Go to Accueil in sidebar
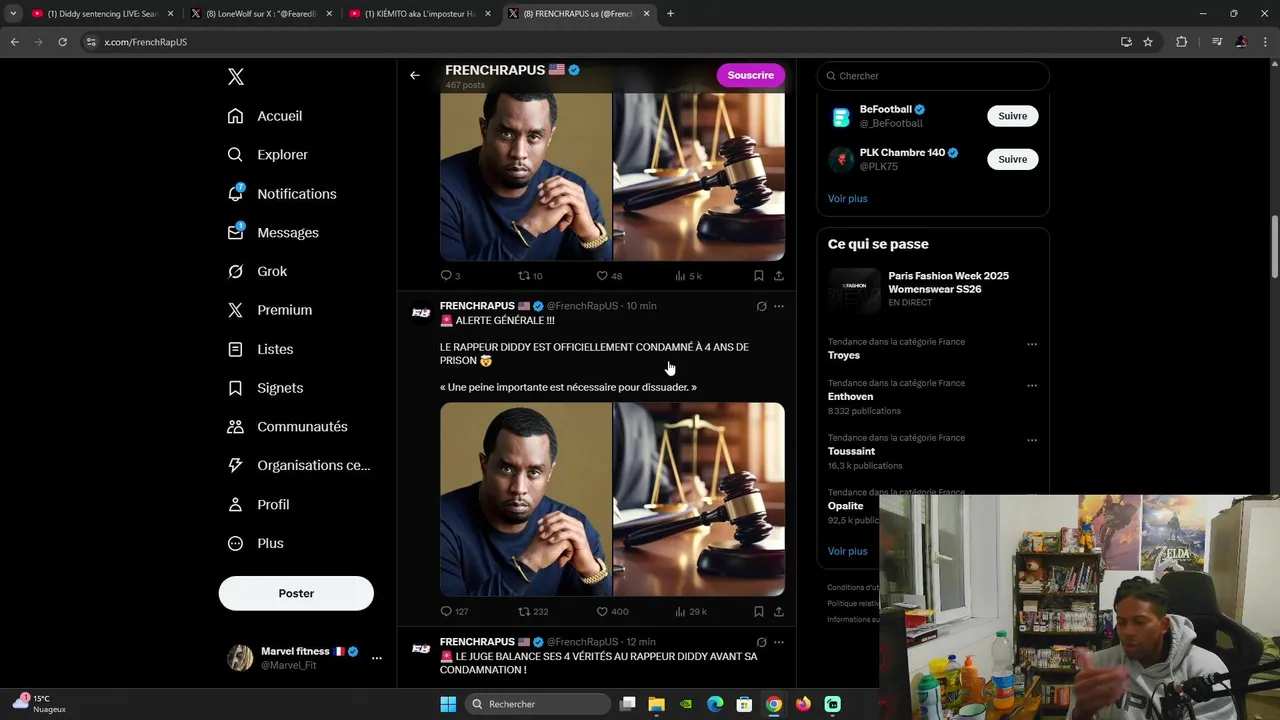The image size is (1280, 720). (x=265, y=116)
